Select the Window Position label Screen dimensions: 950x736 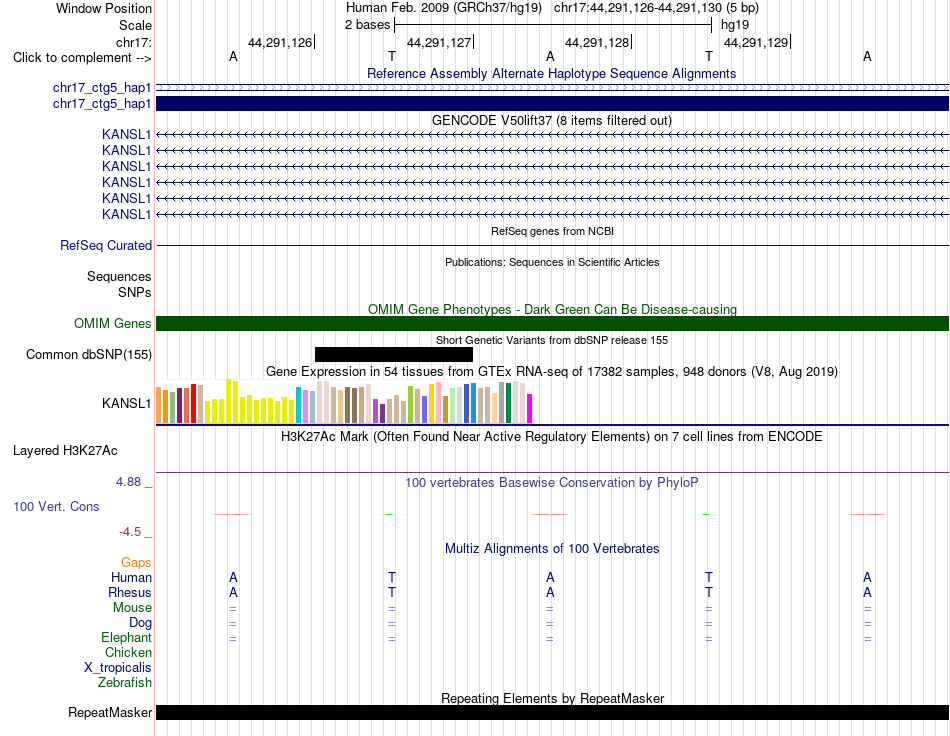(104, 8)
